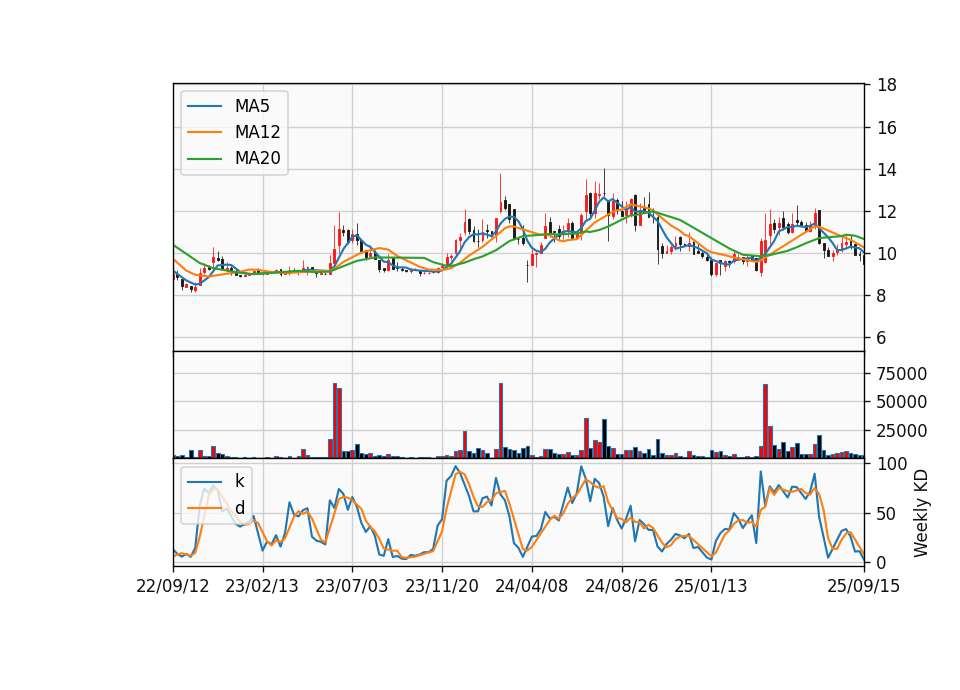Viewport: 960px width, 690px height.
Task: Click the KD axis value 50
Action: tap(887, 514)
